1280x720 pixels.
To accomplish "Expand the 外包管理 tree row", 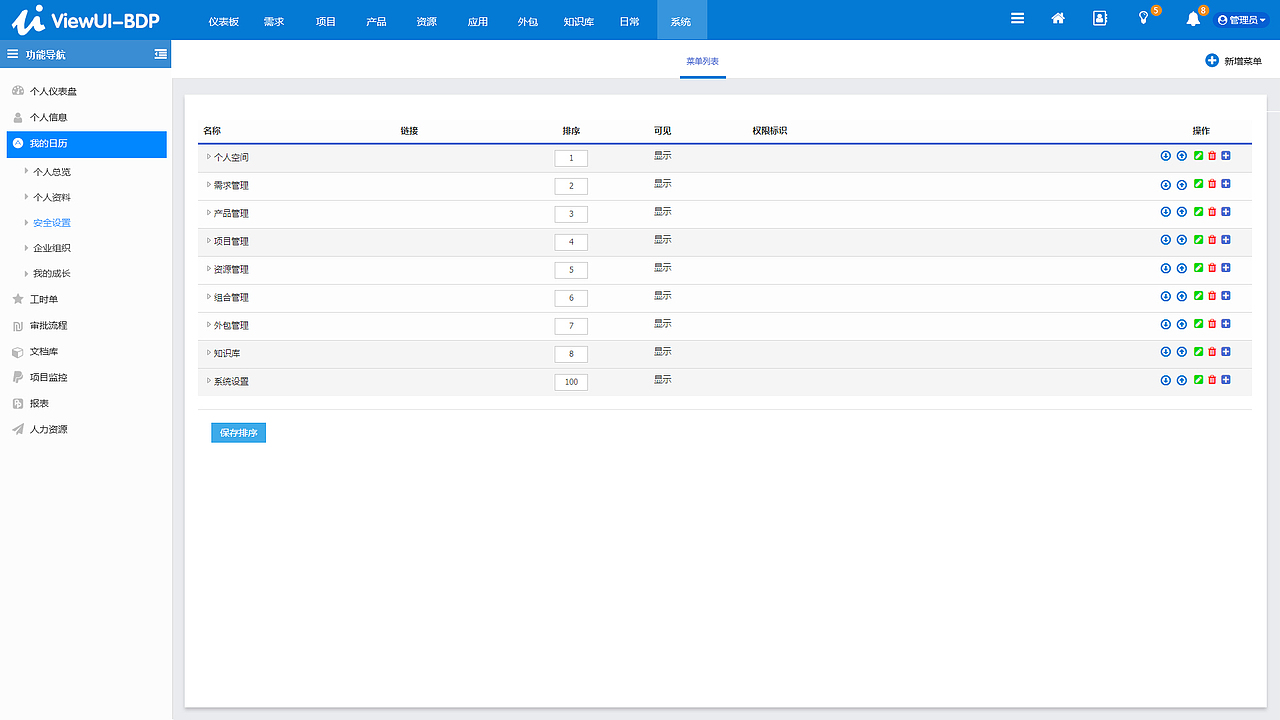I will click(209, 325).
